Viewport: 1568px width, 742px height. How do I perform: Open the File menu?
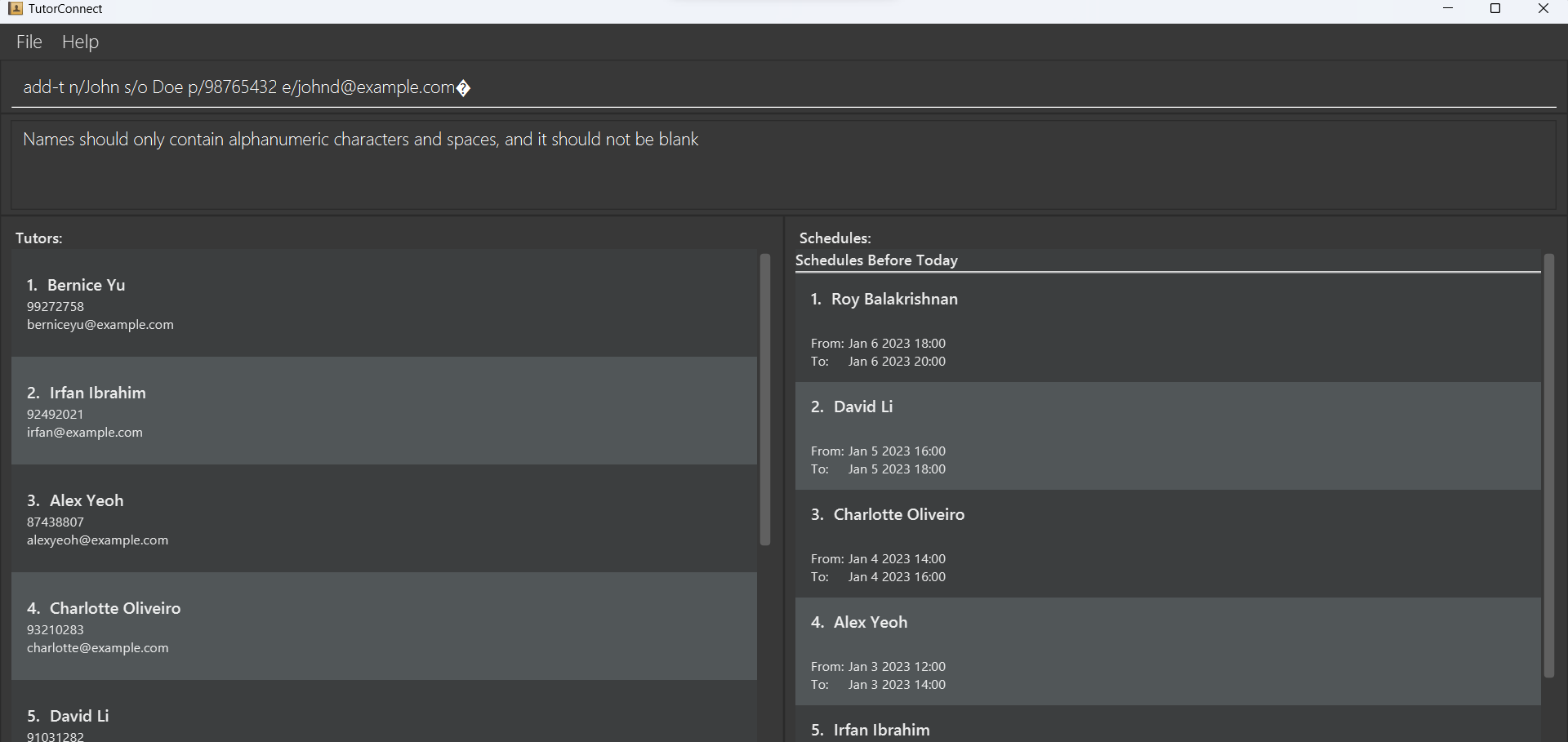tap(29, 42)
